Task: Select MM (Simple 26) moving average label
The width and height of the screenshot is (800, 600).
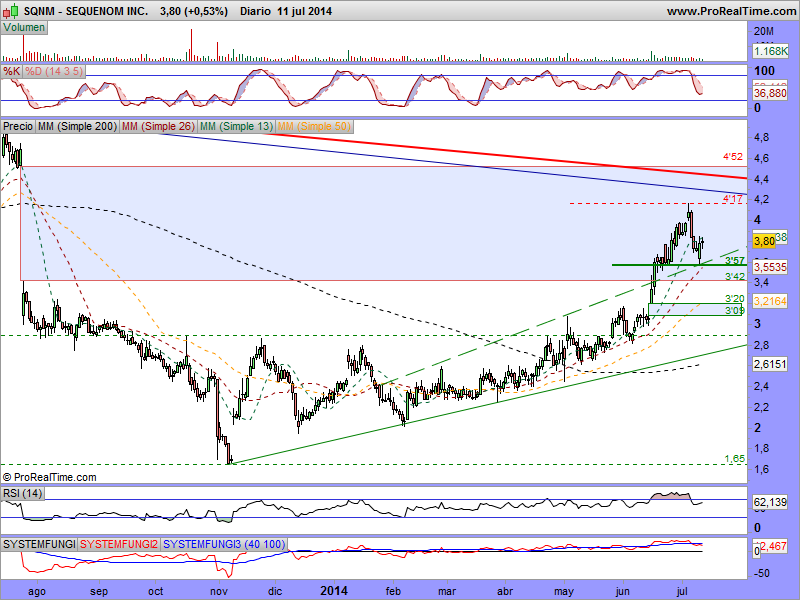Action: coord(158,126)
